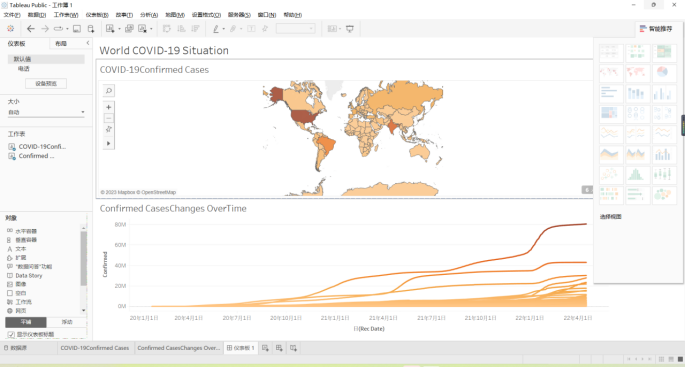Switch to the Layout (布局) pane tab
The width and height of the screenshot is (686, 368).
61,43
